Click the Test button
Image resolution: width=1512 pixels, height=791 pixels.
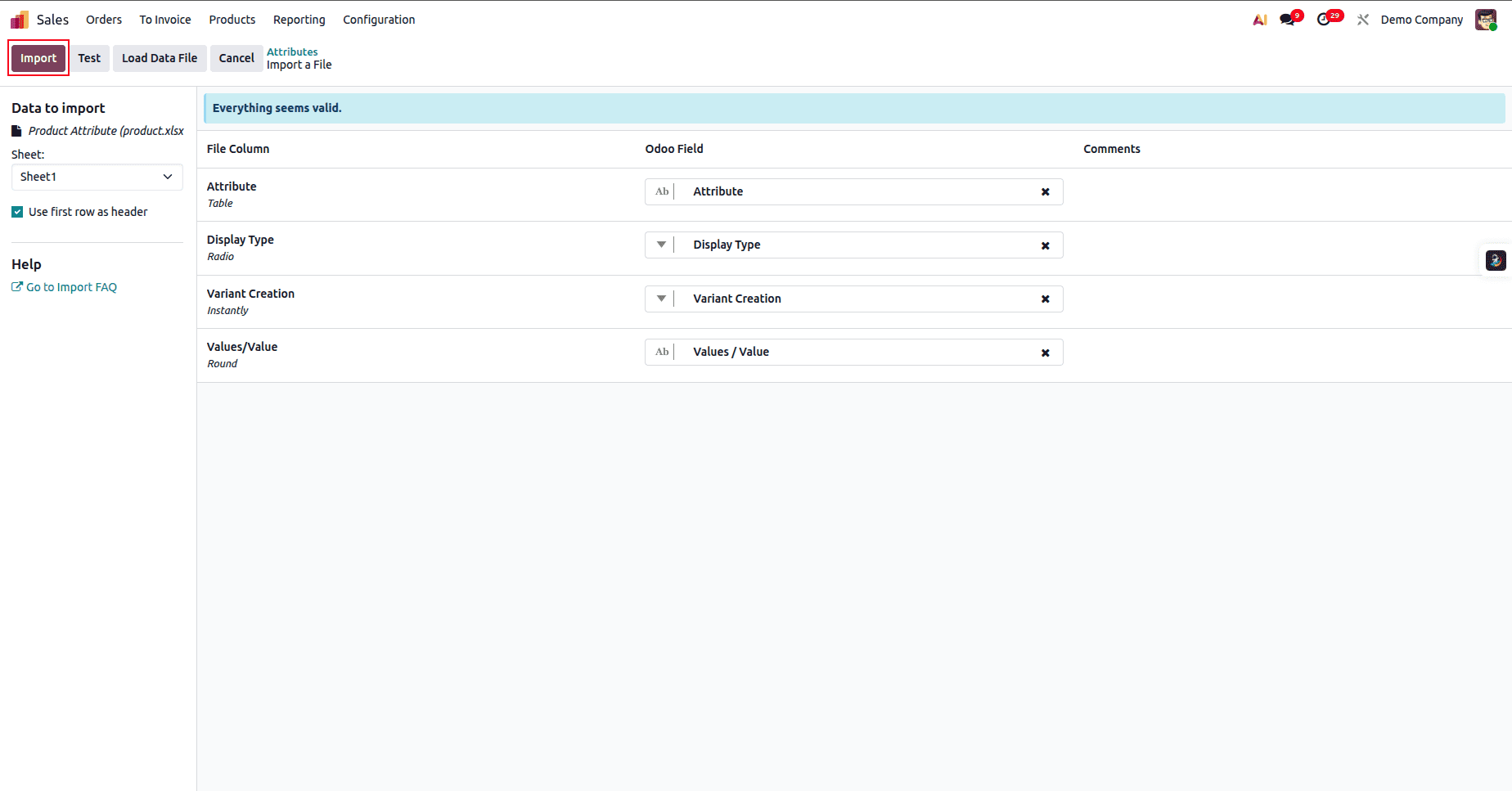[89, 58]
